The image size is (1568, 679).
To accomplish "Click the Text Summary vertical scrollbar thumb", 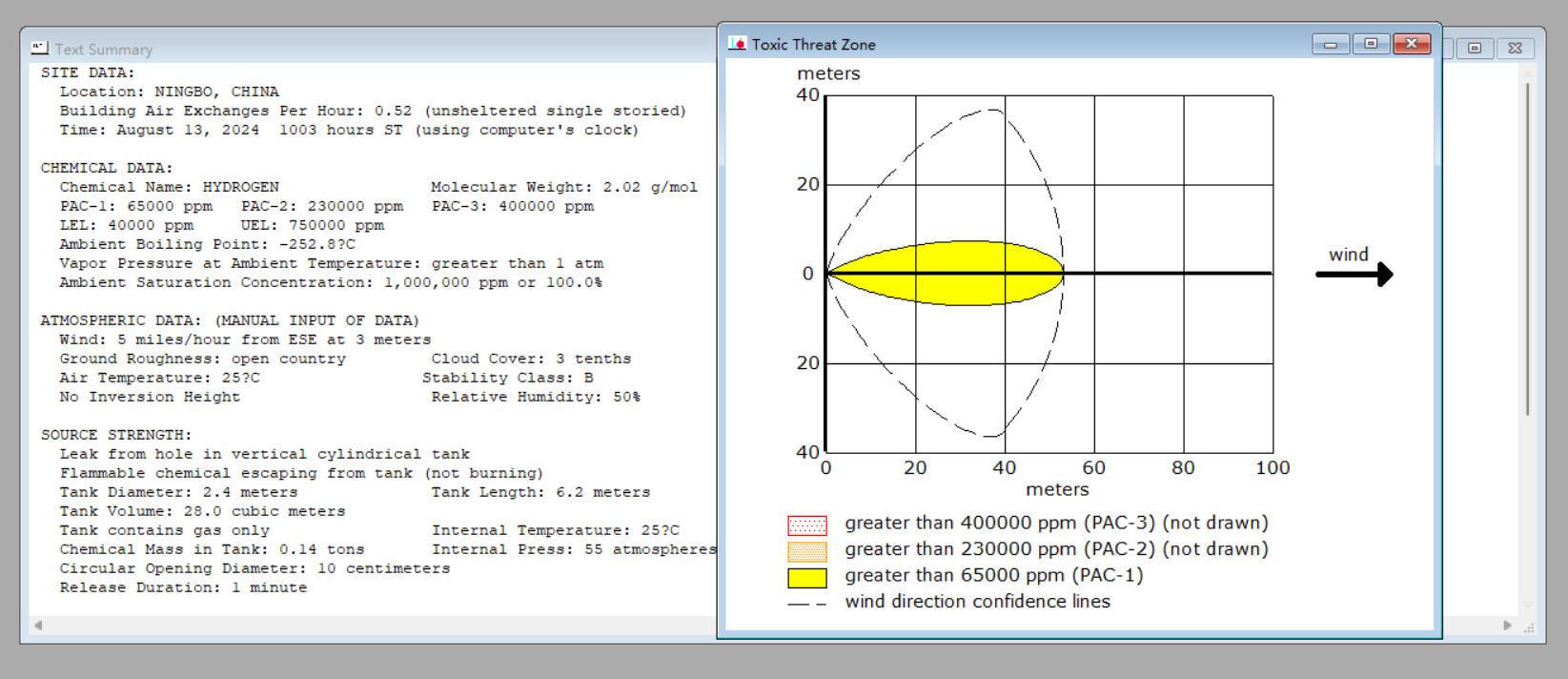I will [1527, 248].
